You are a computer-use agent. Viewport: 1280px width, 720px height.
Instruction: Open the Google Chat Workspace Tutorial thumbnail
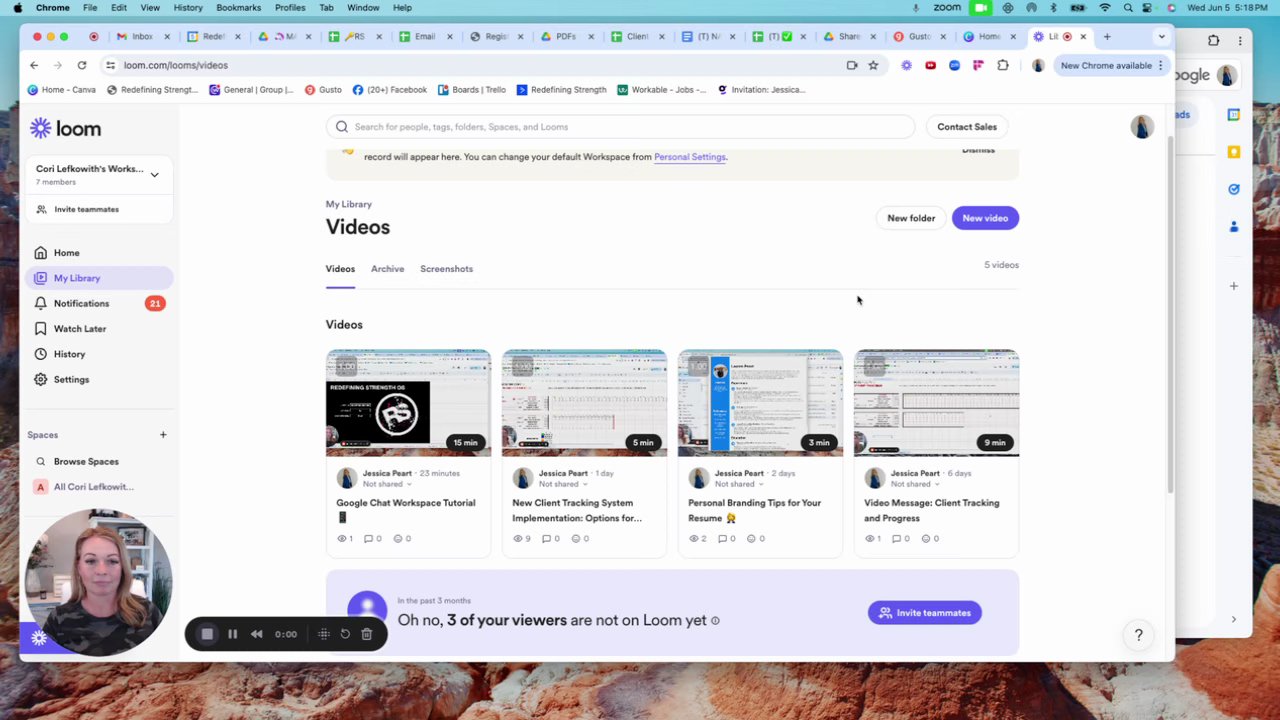408,403
